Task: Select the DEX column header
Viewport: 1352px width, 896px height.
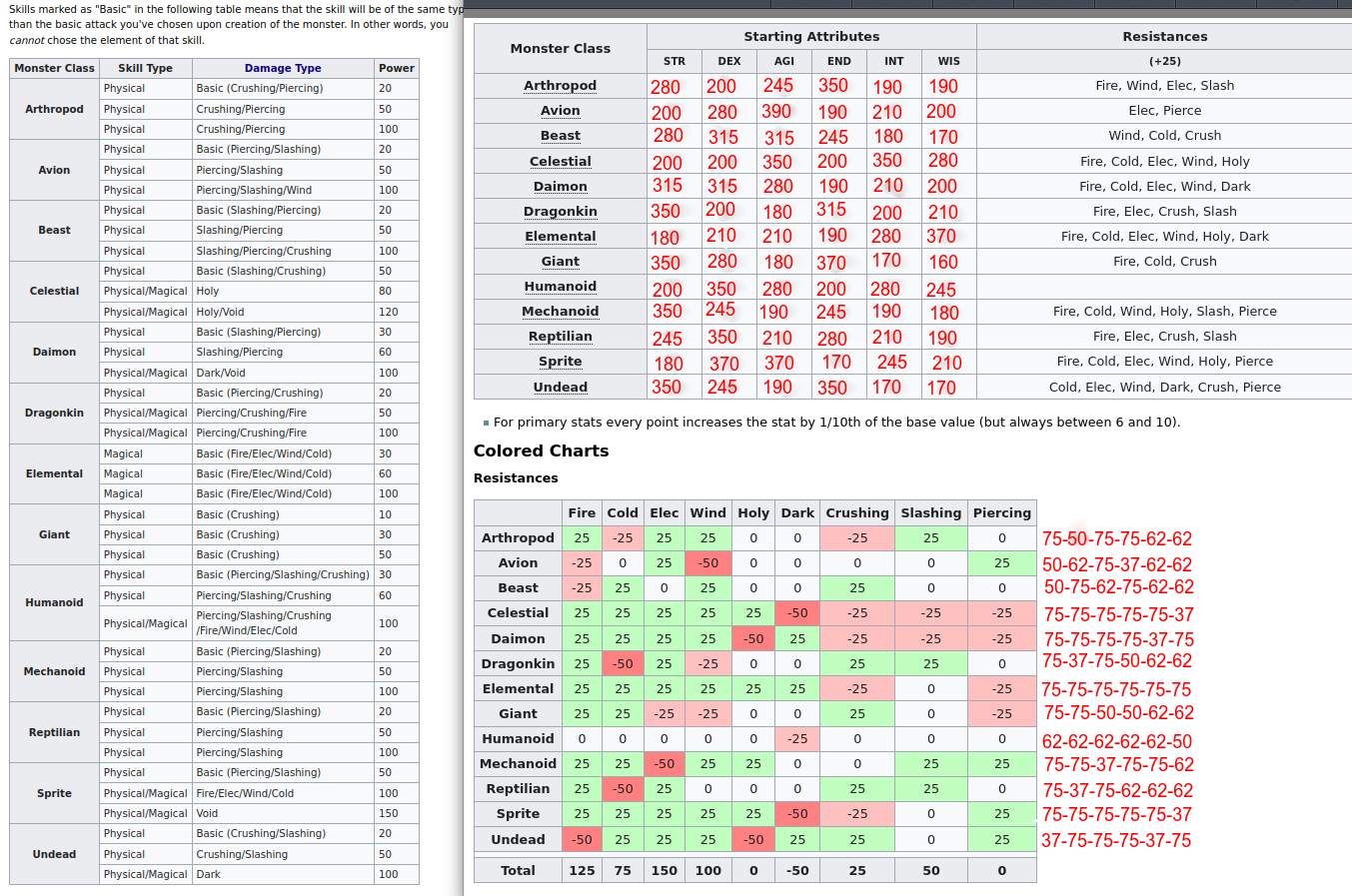Action: [x=729, y=61]
